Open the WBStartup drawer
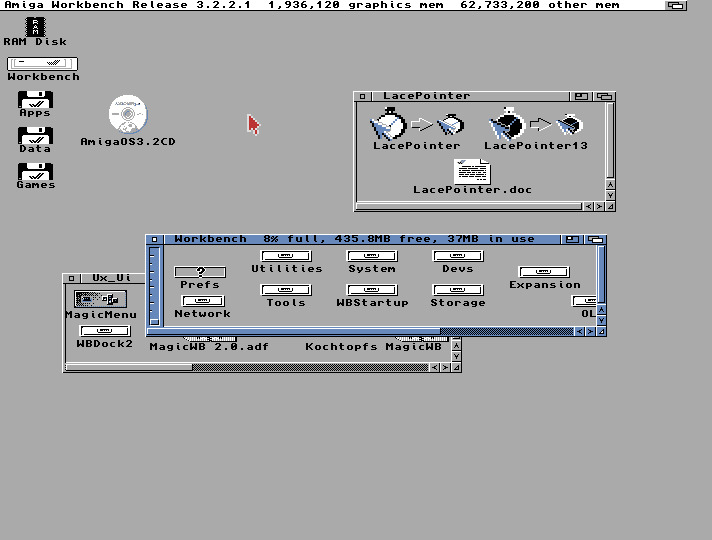The width and height of the screenshot is (712, 540). pyautogui.click(x=372, y=290)
